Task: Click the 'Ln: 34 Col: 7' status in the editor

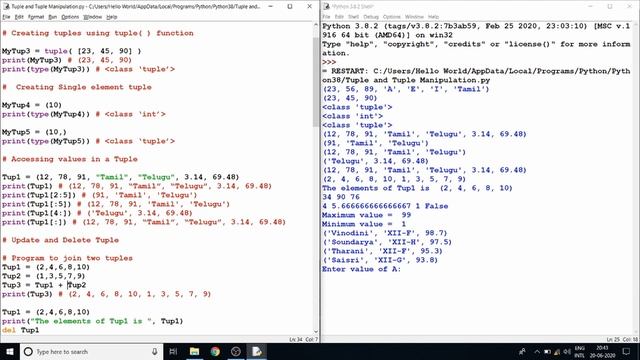Action: point(304,340)
